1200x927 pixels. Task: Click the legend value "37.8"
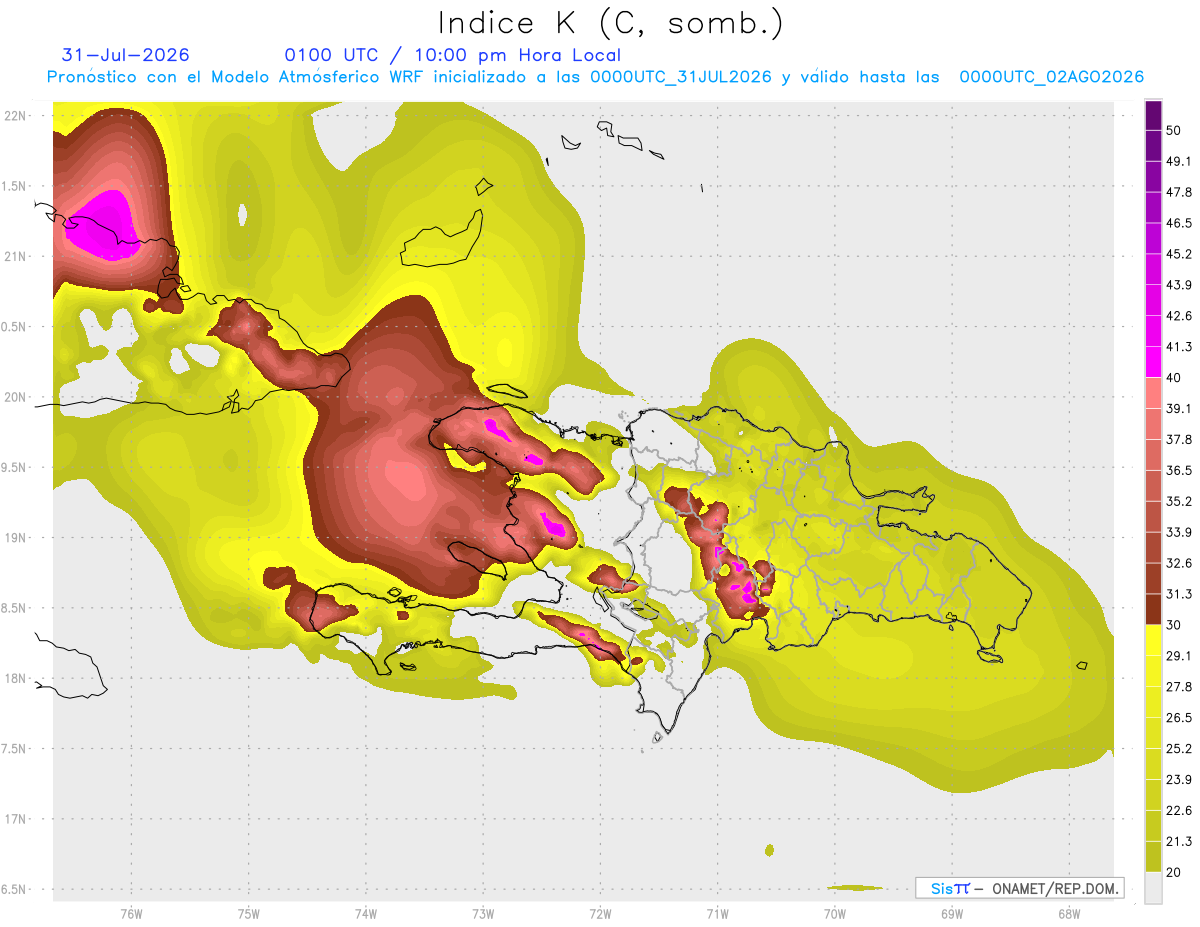point(1179,439)
